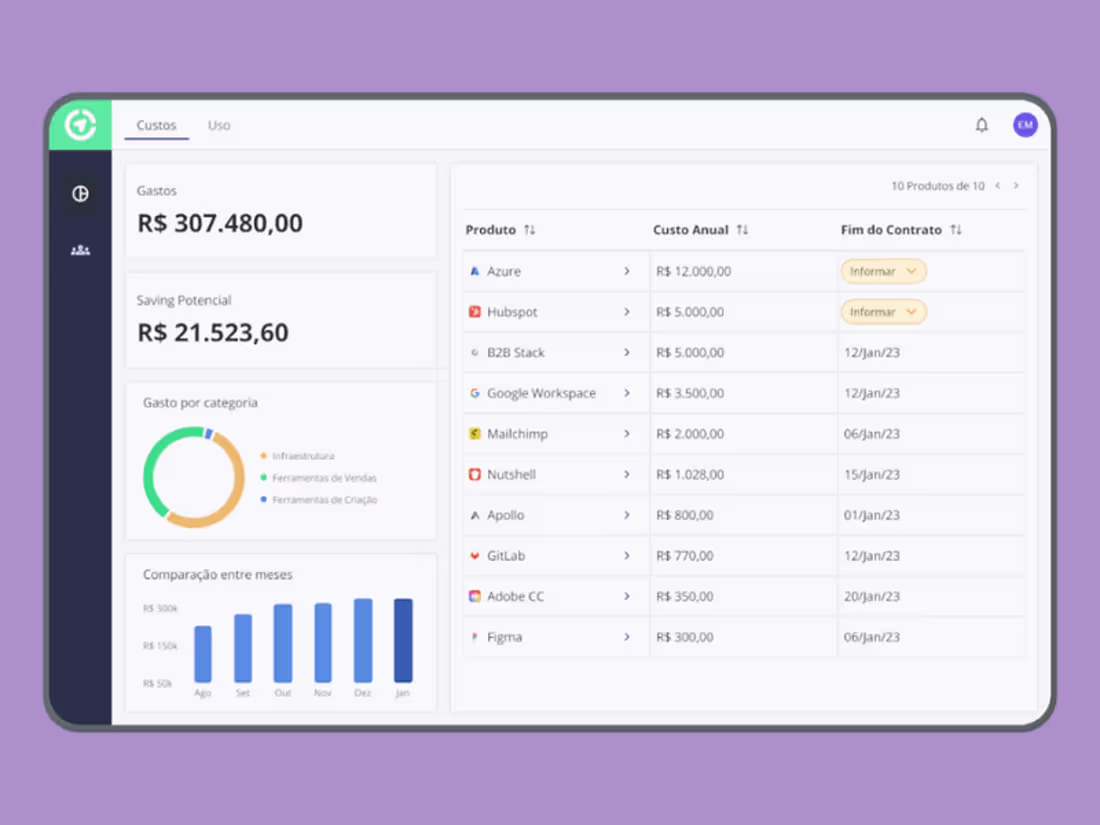
Task: Expand the Mailchimp row chevron
Action: click(x=626, y=434)
